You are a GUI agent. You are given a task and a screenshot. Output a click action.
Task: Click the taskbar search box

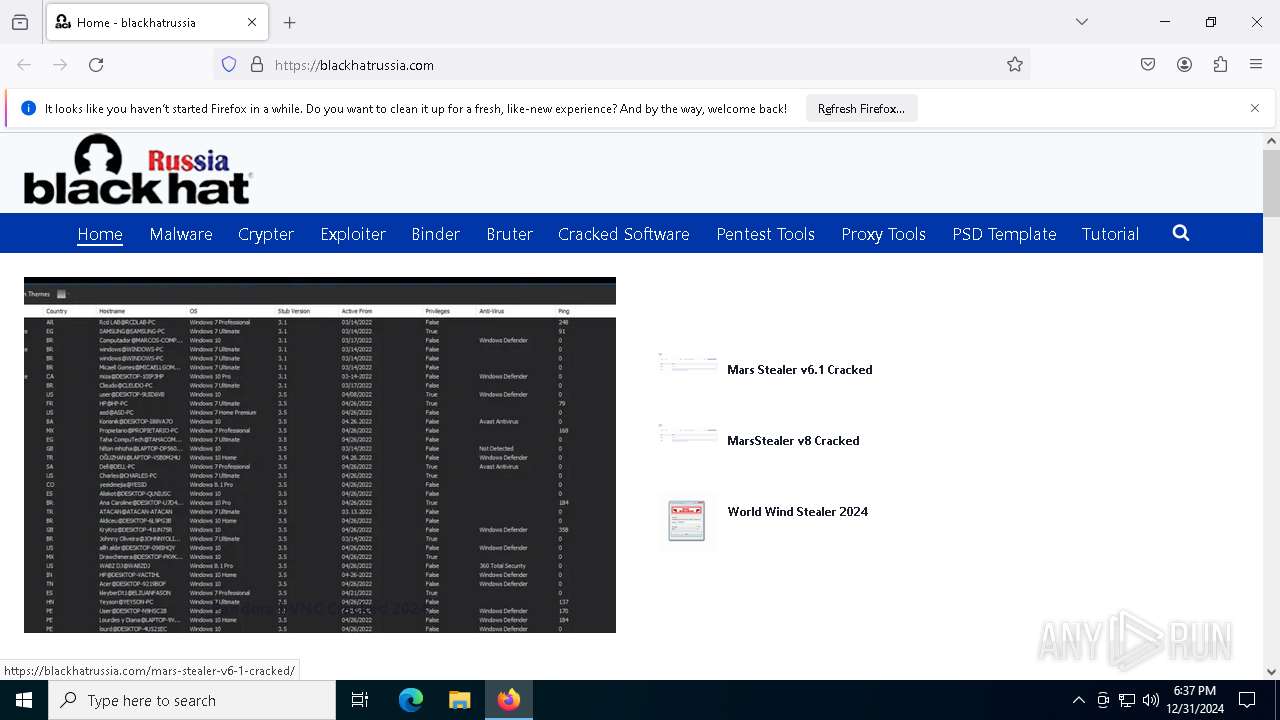192,700
